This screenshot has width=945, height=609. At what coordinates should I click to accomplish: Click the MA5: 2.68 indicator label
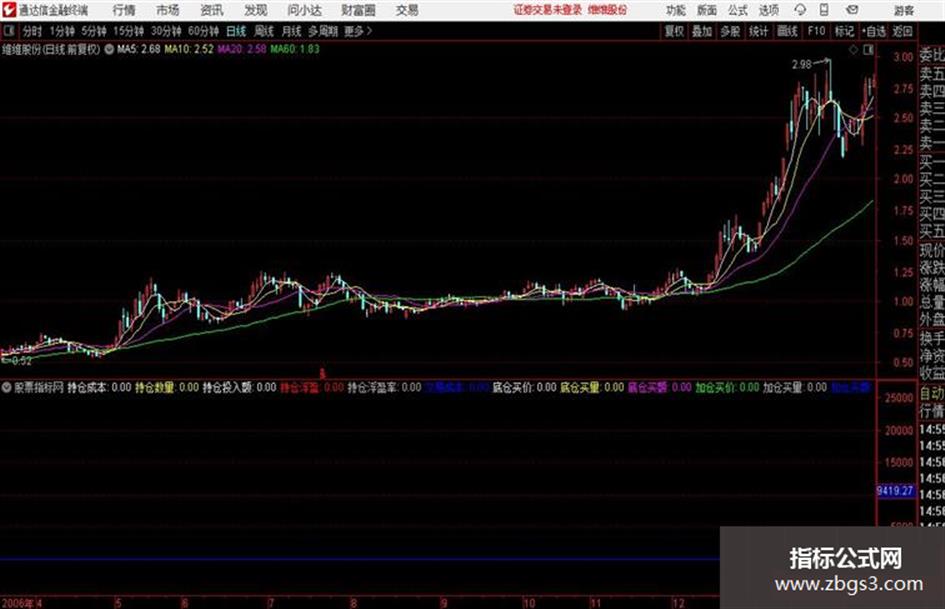point(139,49)
